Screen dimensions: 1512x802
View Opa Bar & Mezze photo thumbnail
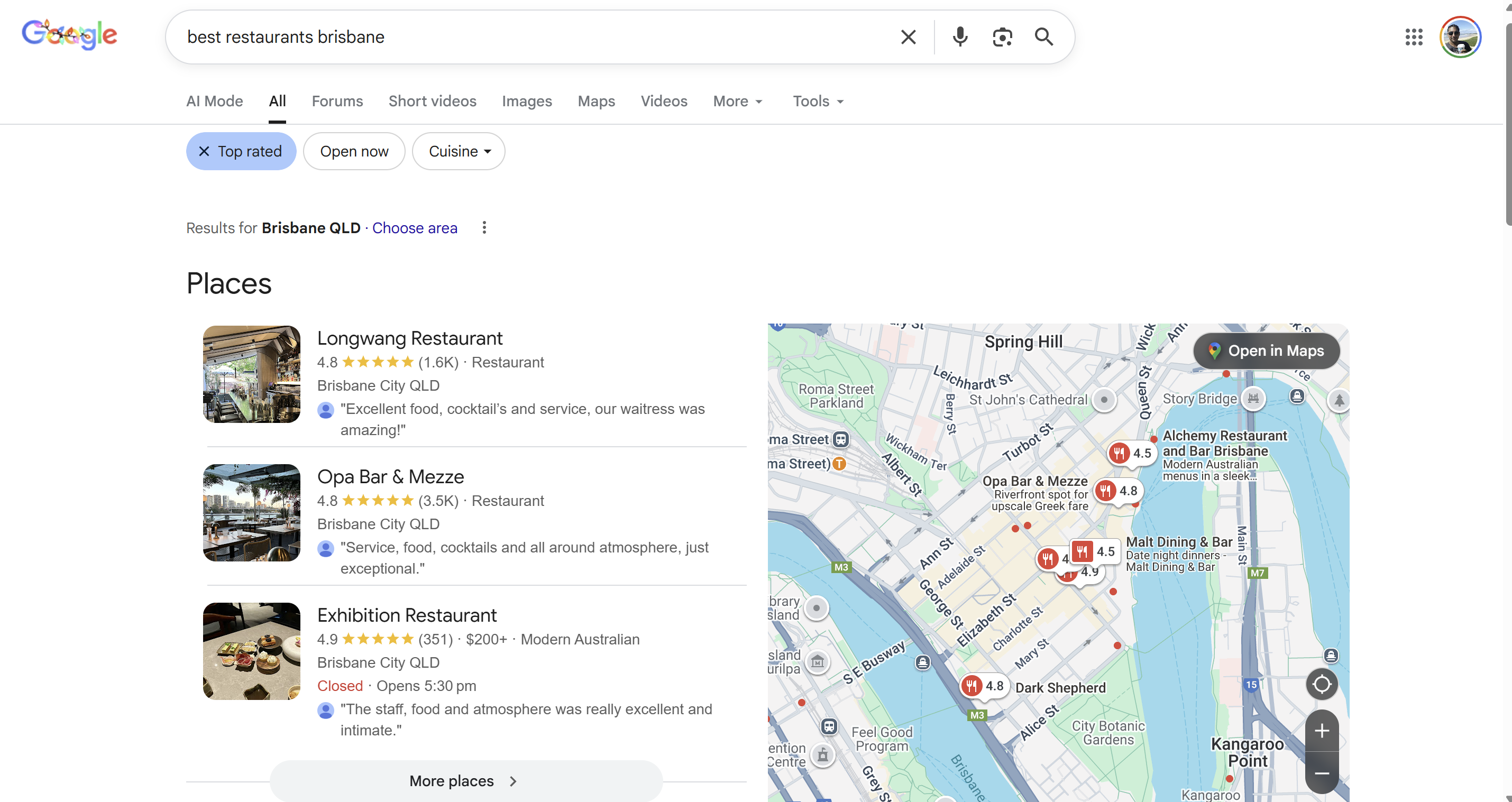click(251, 513)
